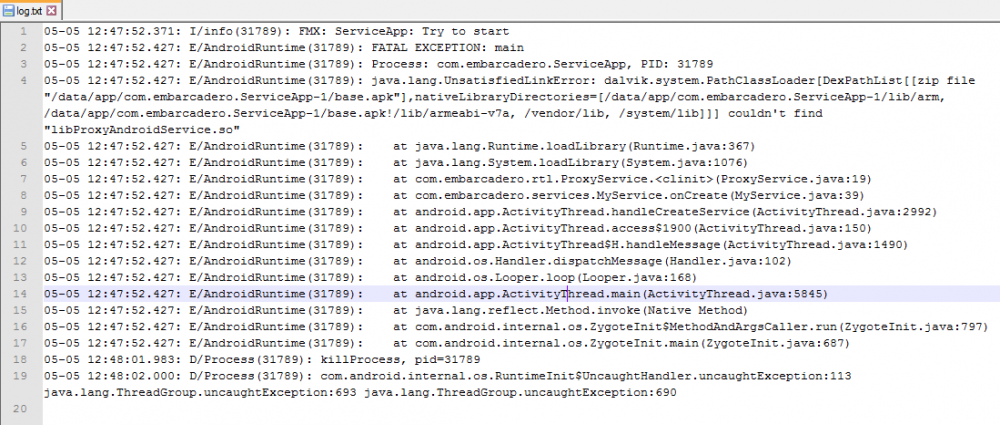Click line number 4 in the gutter
Image resolution: width=1000 pixels, height=425 pixels.
(23, 80)
